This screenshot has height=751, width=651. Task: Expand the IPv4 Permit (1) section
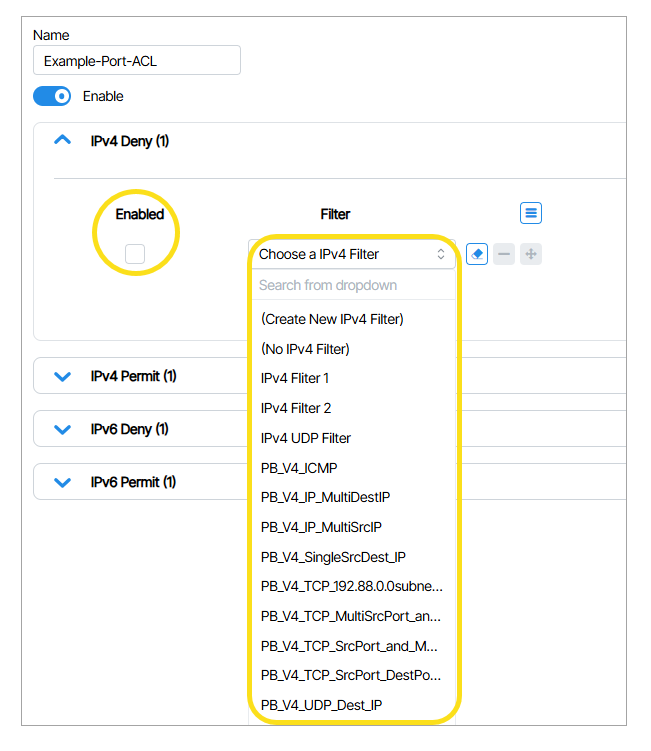62,377
